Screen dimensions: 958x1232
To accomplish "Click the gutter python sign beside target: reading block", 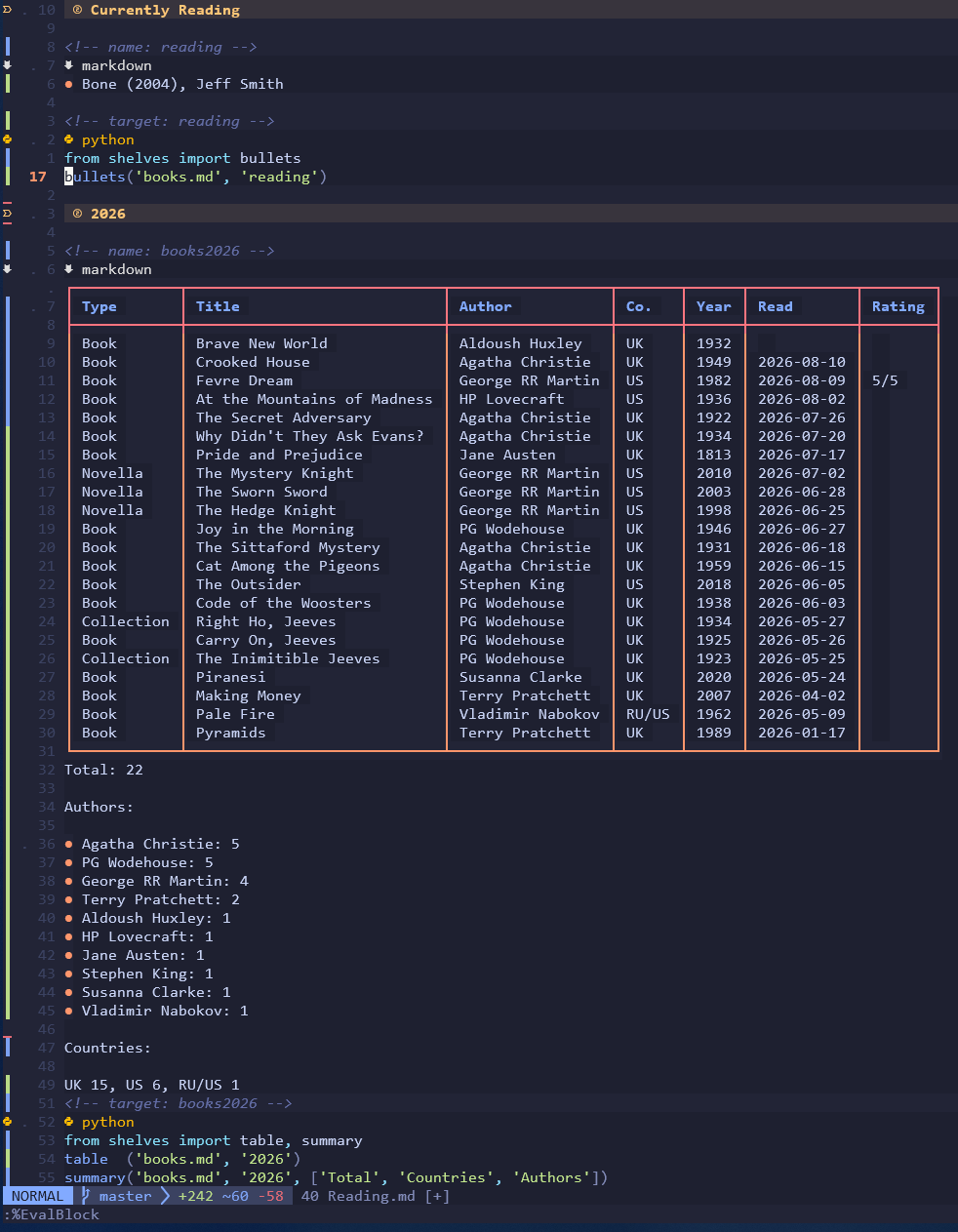I will (7, 139).
